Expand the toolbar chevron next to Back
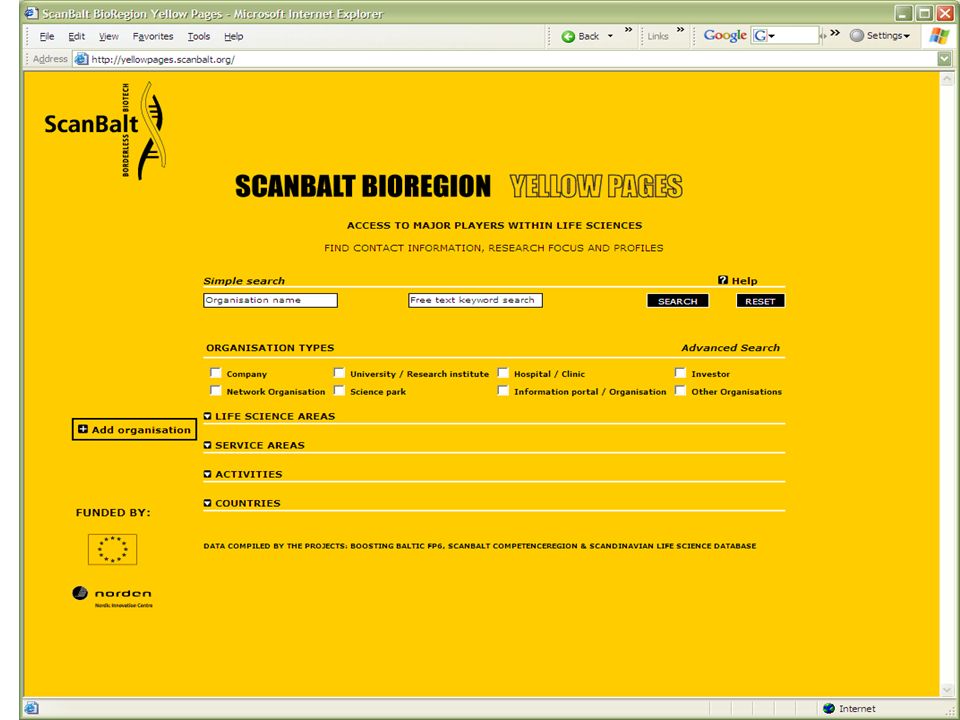960x720 pixels. point(628,29)
